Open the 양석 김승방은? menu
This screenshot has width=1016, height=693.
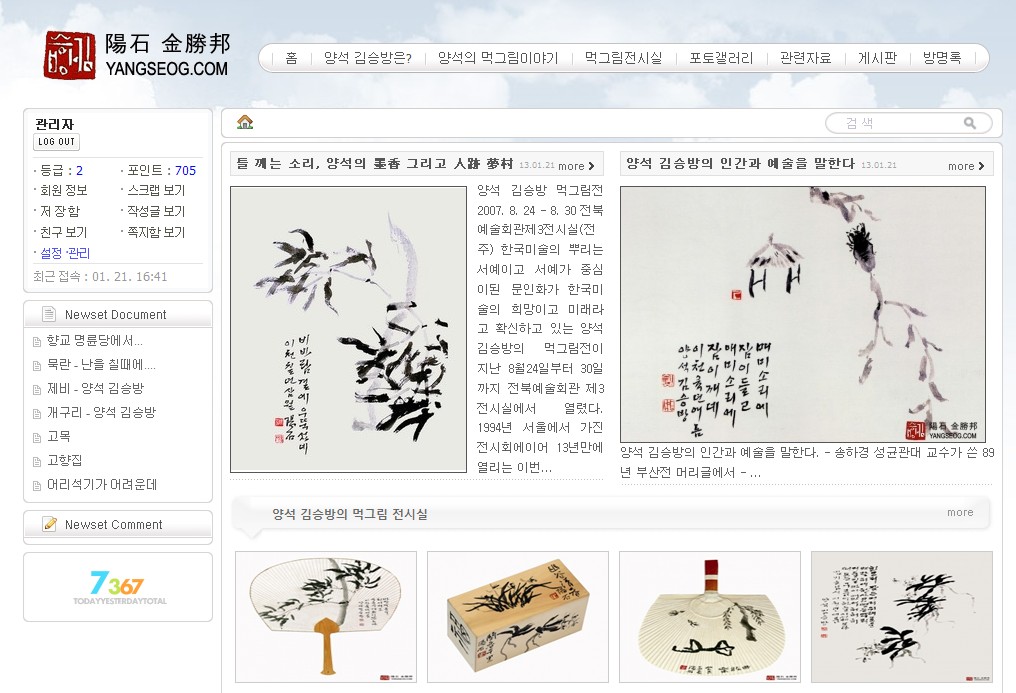[x=368, y=58]
